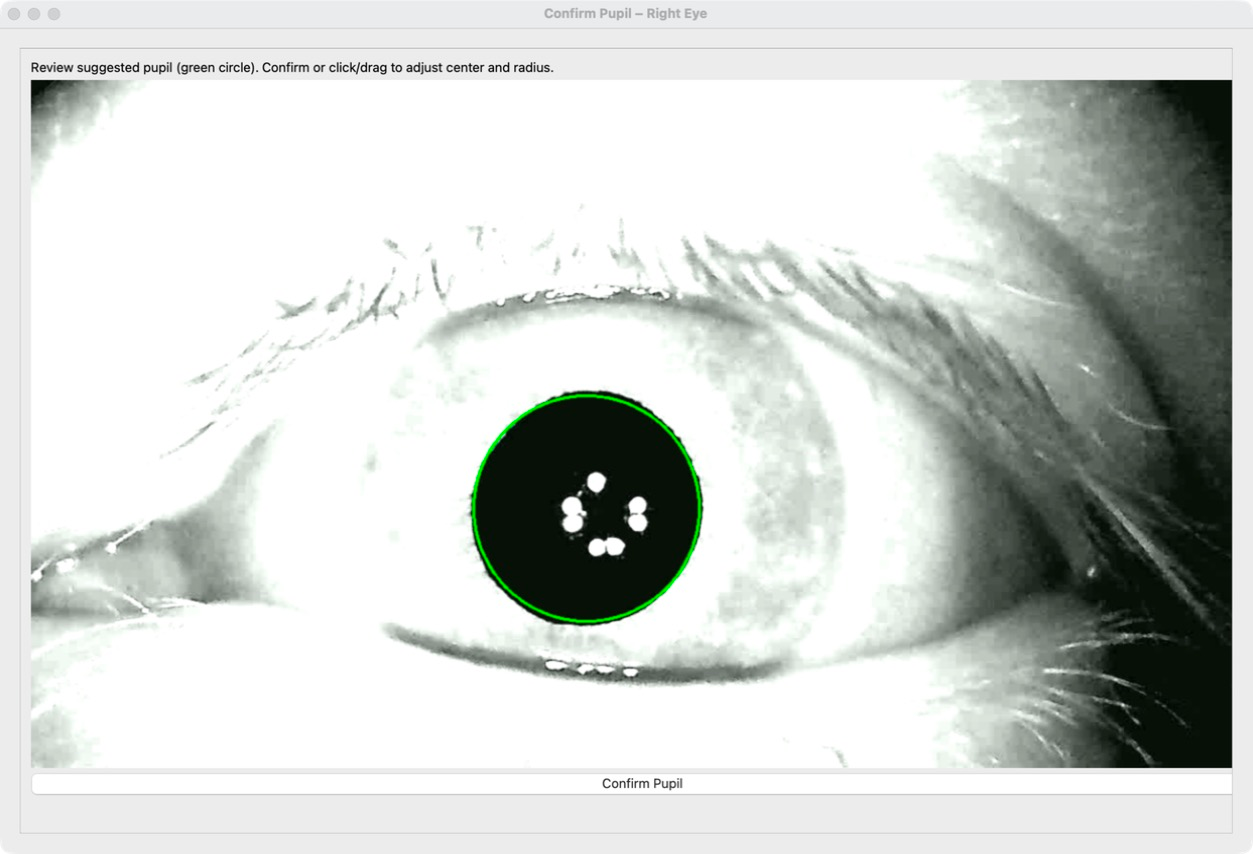Zoom the Confirm Pupil window
The width and height of the screenshot is (1253, 854).
click(54, 14)
